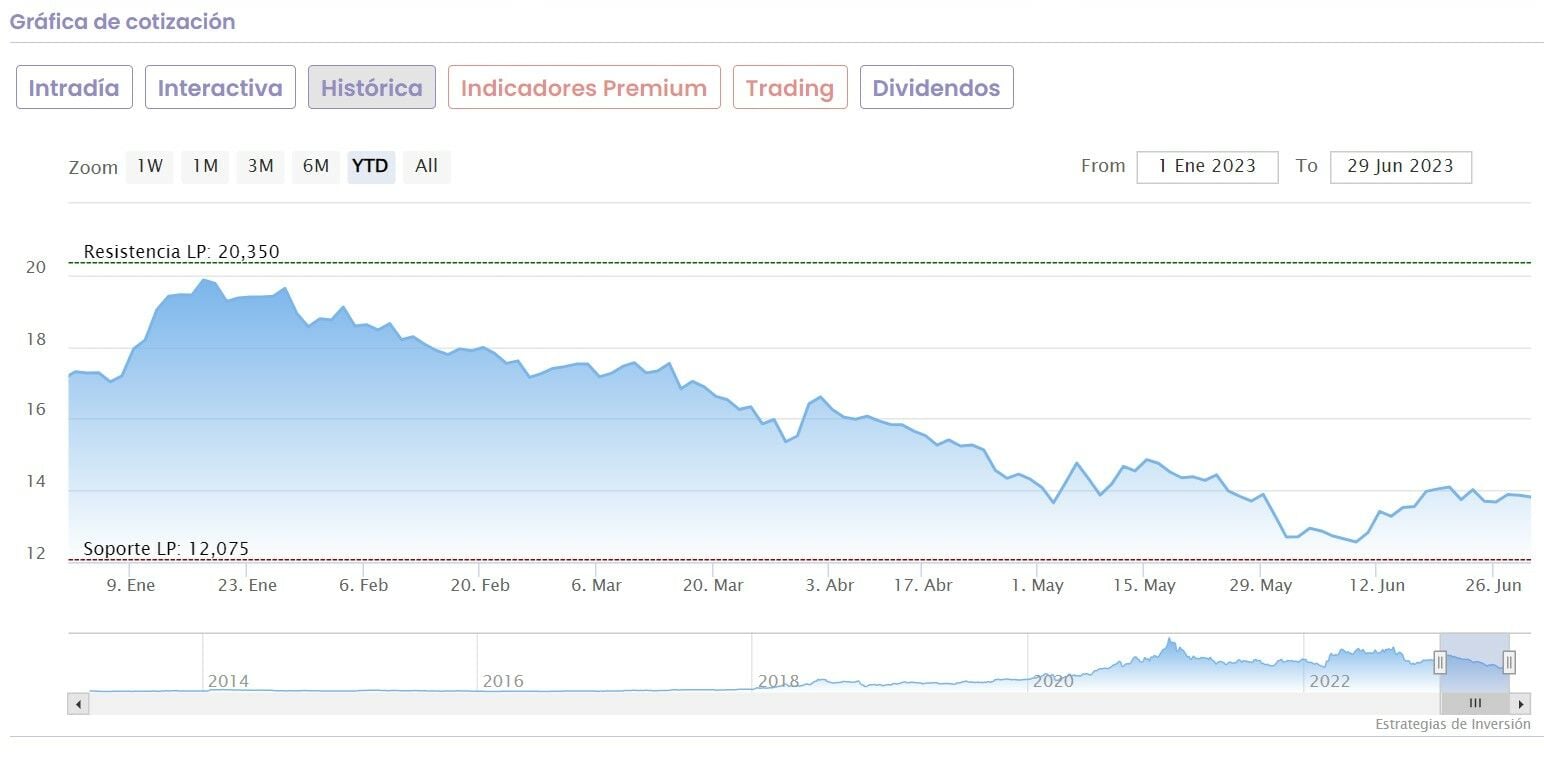Show All historical data range
This screenshot has height=764, width=1544.
coord(427,167)
